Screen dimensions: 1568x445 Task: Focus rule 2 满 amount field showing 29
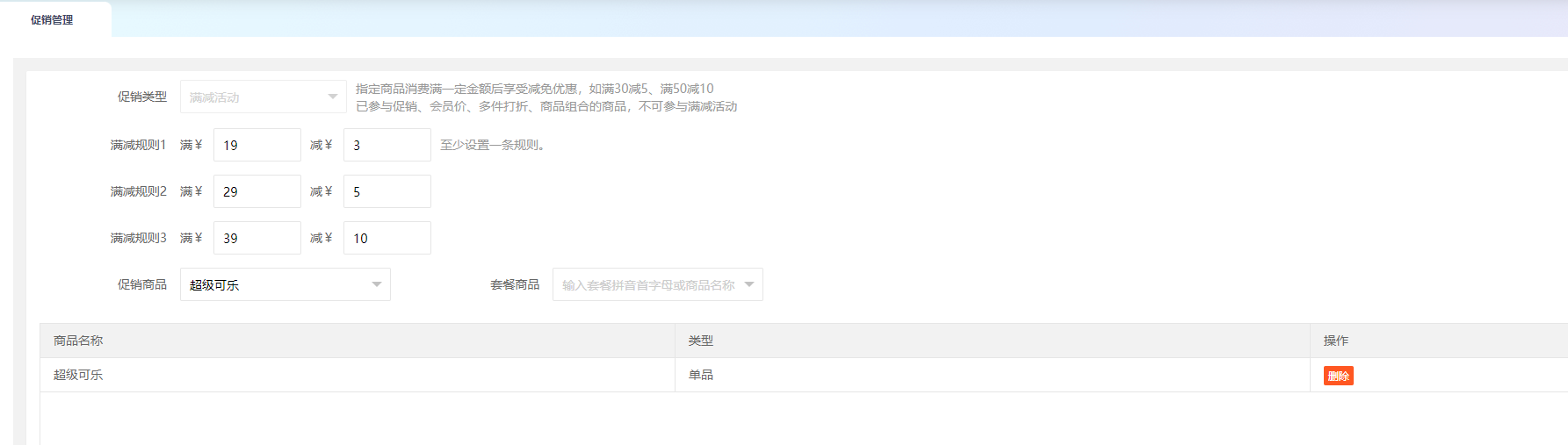click(257, 191)
